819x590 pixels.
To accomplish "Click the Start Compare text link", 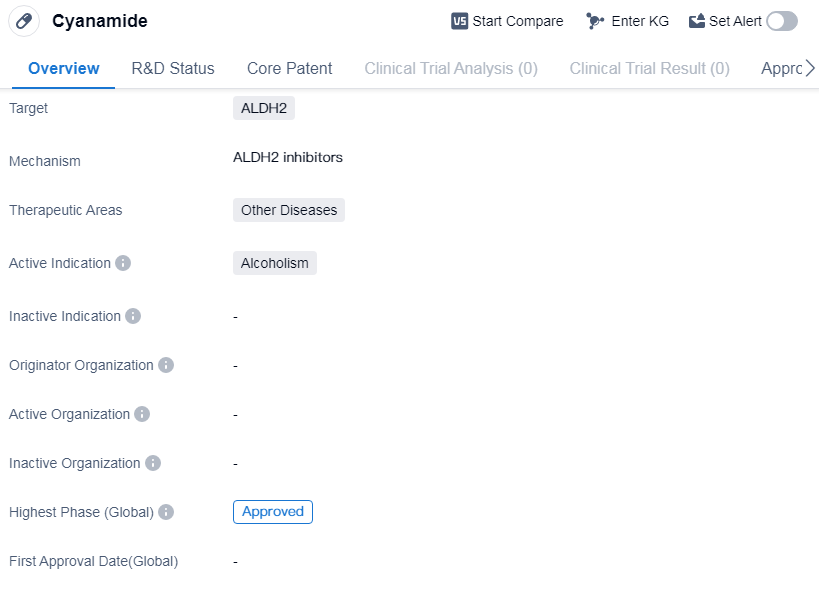I will click(x=518, y=21).
